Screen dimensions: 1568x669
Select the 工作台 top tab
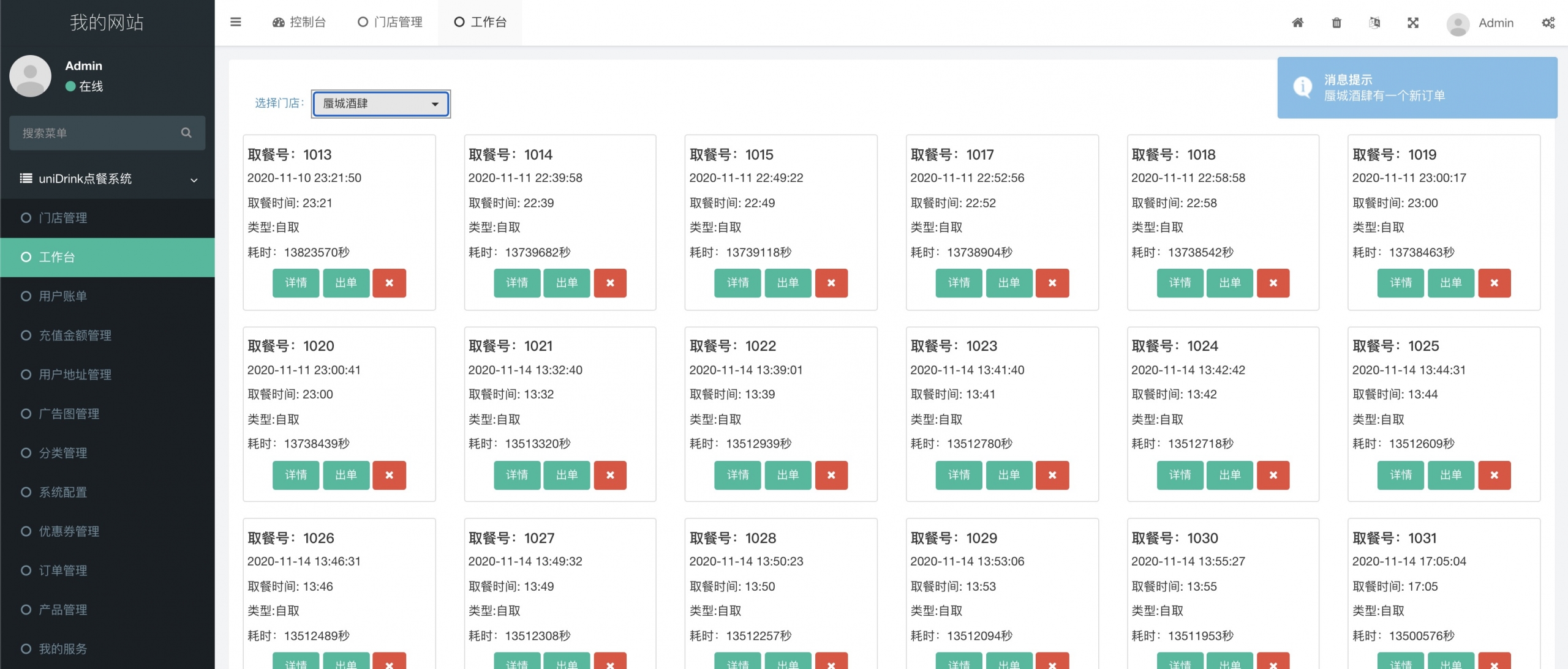(480, 23)
